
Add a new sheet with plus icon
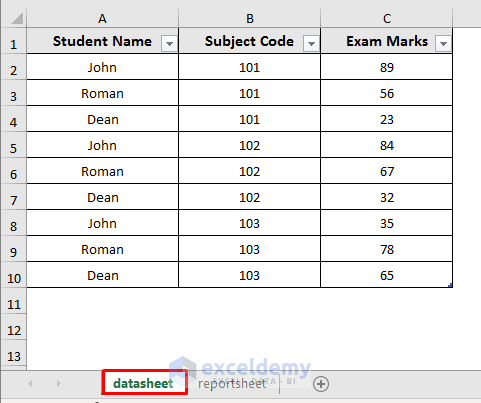pyautogui.click(x=321, y=384)
